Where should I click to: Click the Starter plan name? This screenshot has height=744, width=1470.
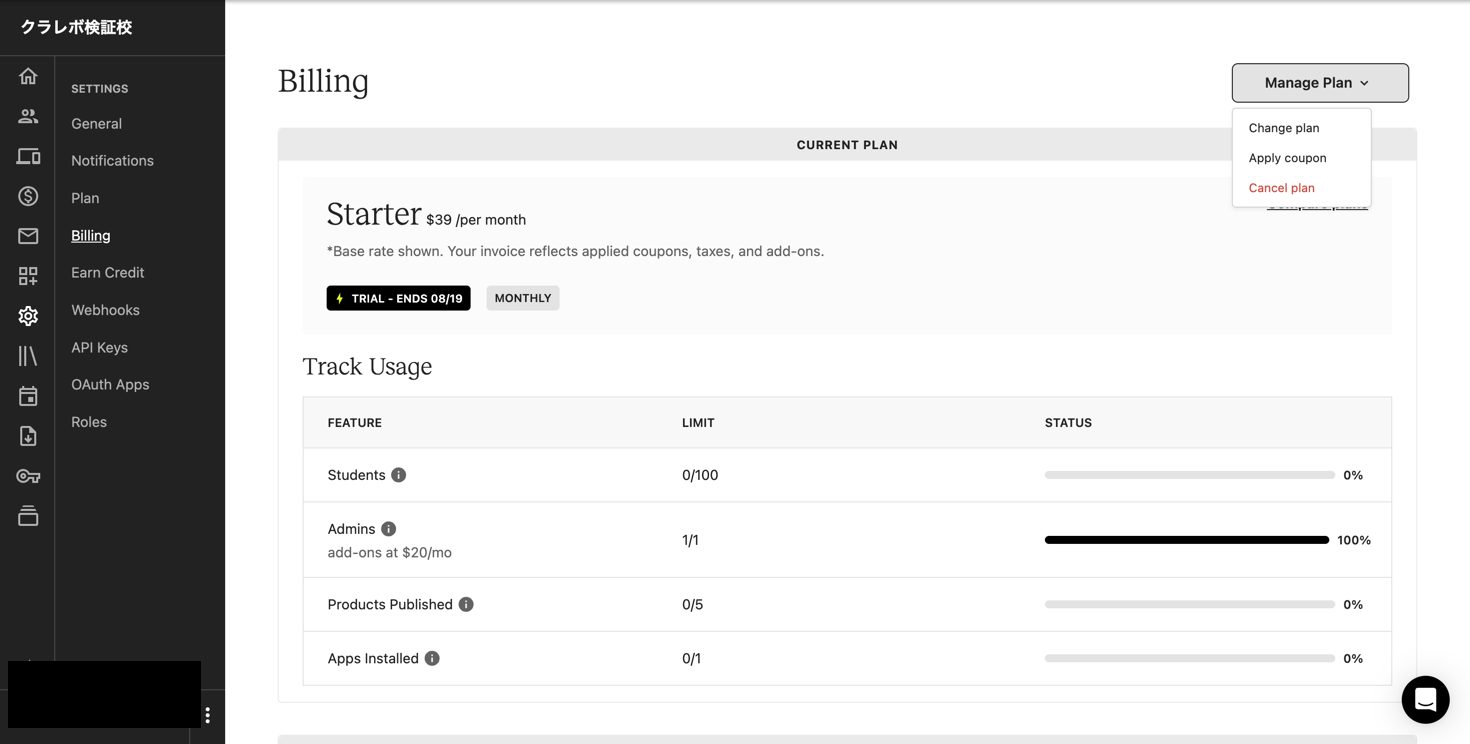point(374,214)
